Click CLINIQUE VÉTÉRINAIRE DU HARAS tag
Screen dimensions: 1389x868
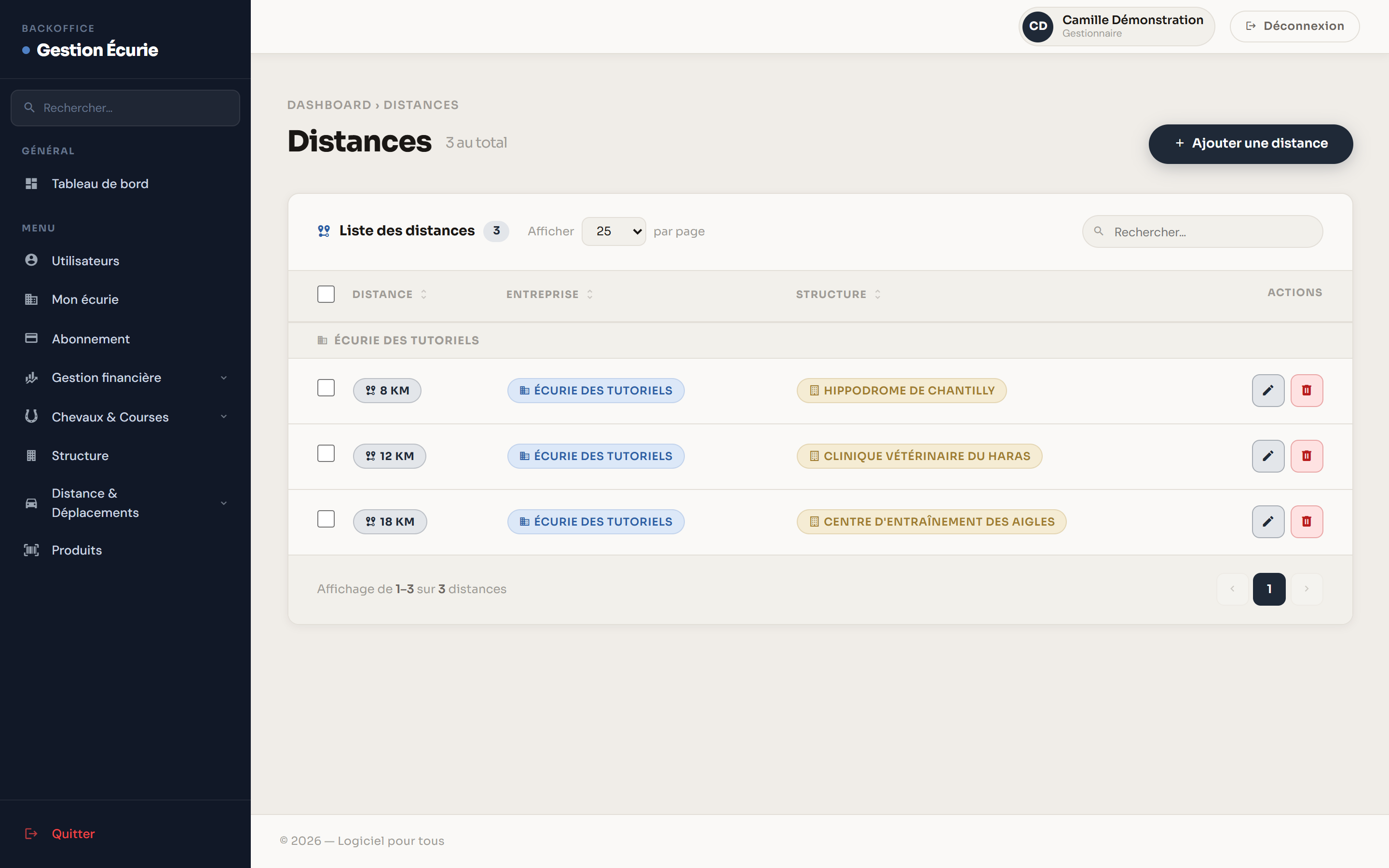click(919, 456)
